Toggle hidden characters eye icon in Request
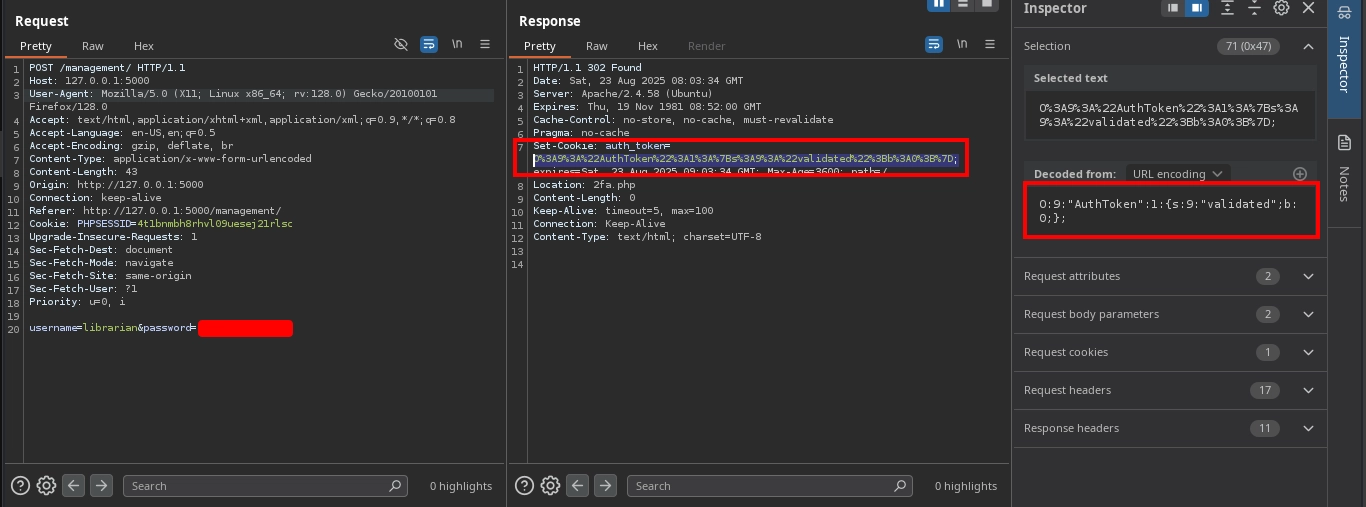Image resolution: width=1366 pixels, height=507 pixels. (401, 45)
